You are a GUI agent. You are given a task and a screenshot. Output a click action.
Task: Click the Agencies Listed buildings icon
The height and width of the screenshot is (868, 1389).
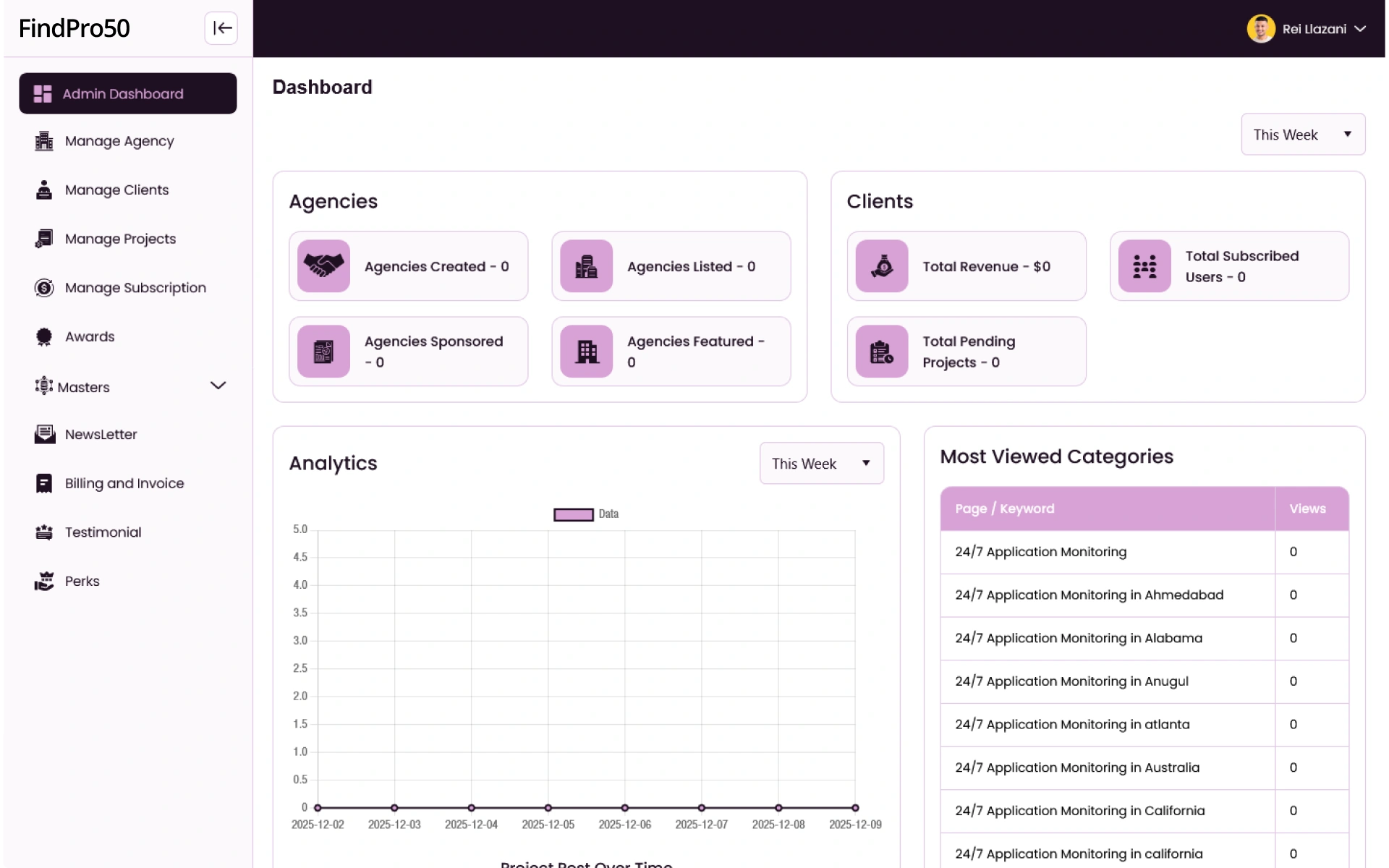586,266
